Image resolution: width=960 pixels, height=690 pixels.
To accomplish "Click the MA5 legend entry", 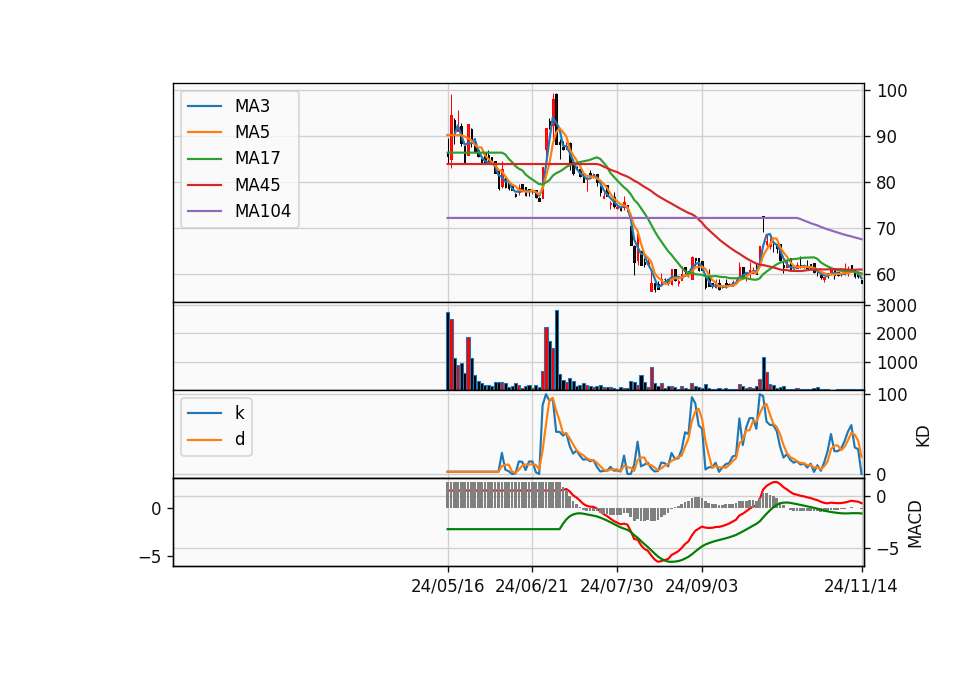I will pos(228,132).
